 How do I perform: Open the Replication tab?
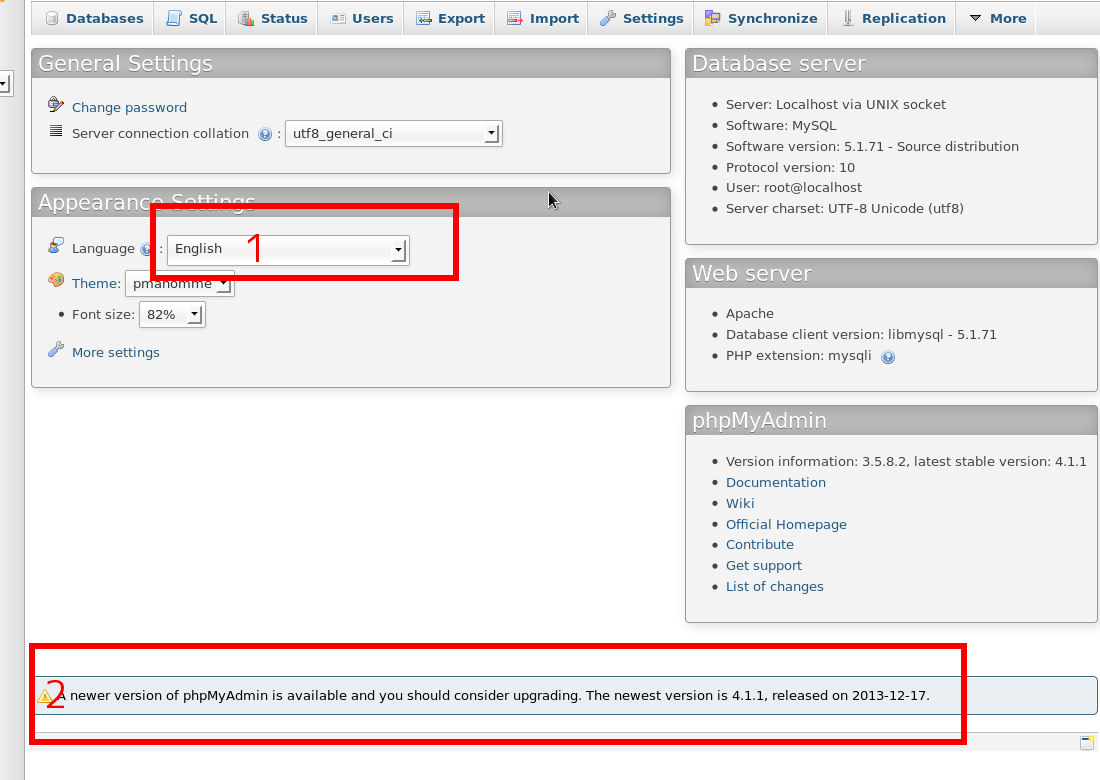[x=893, y=18]
